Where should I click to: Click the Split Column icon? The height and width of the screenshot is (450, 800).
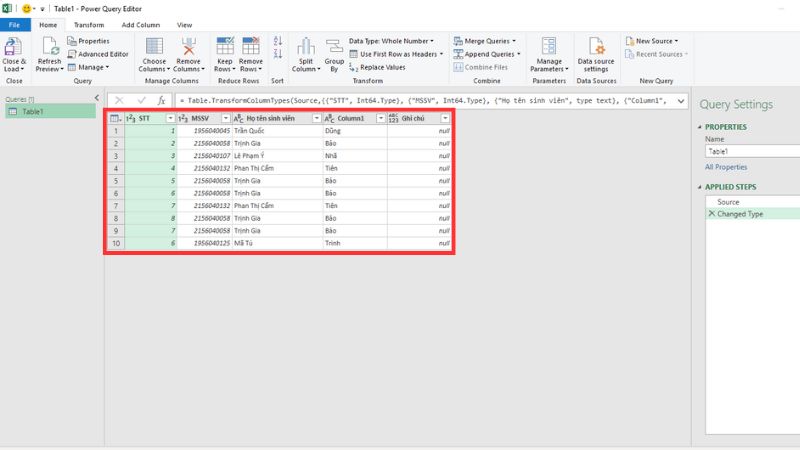pyautogui.click(x=305, y=49)
